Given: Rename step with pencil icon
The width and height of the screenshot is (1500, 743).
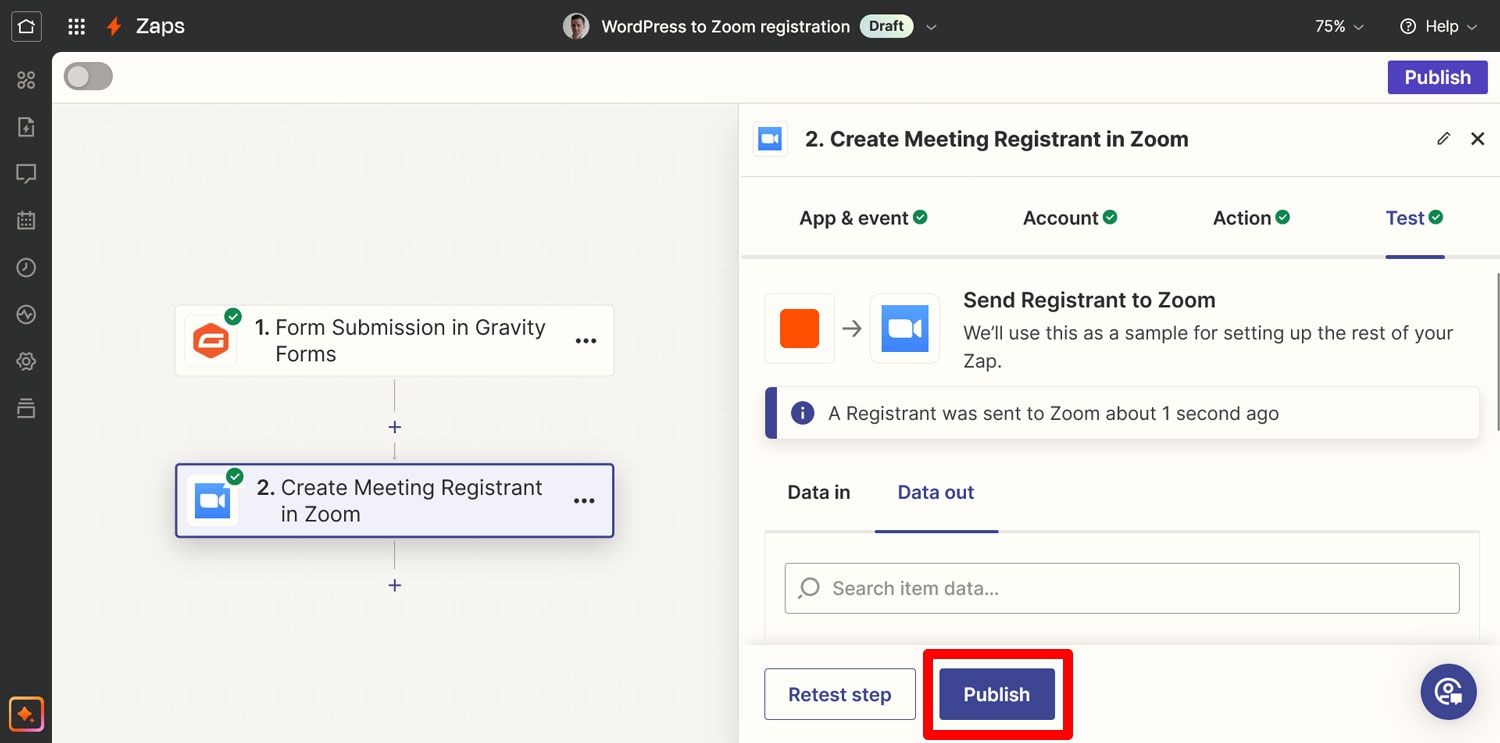Looking at the screenshot, I should point(1443,139).
